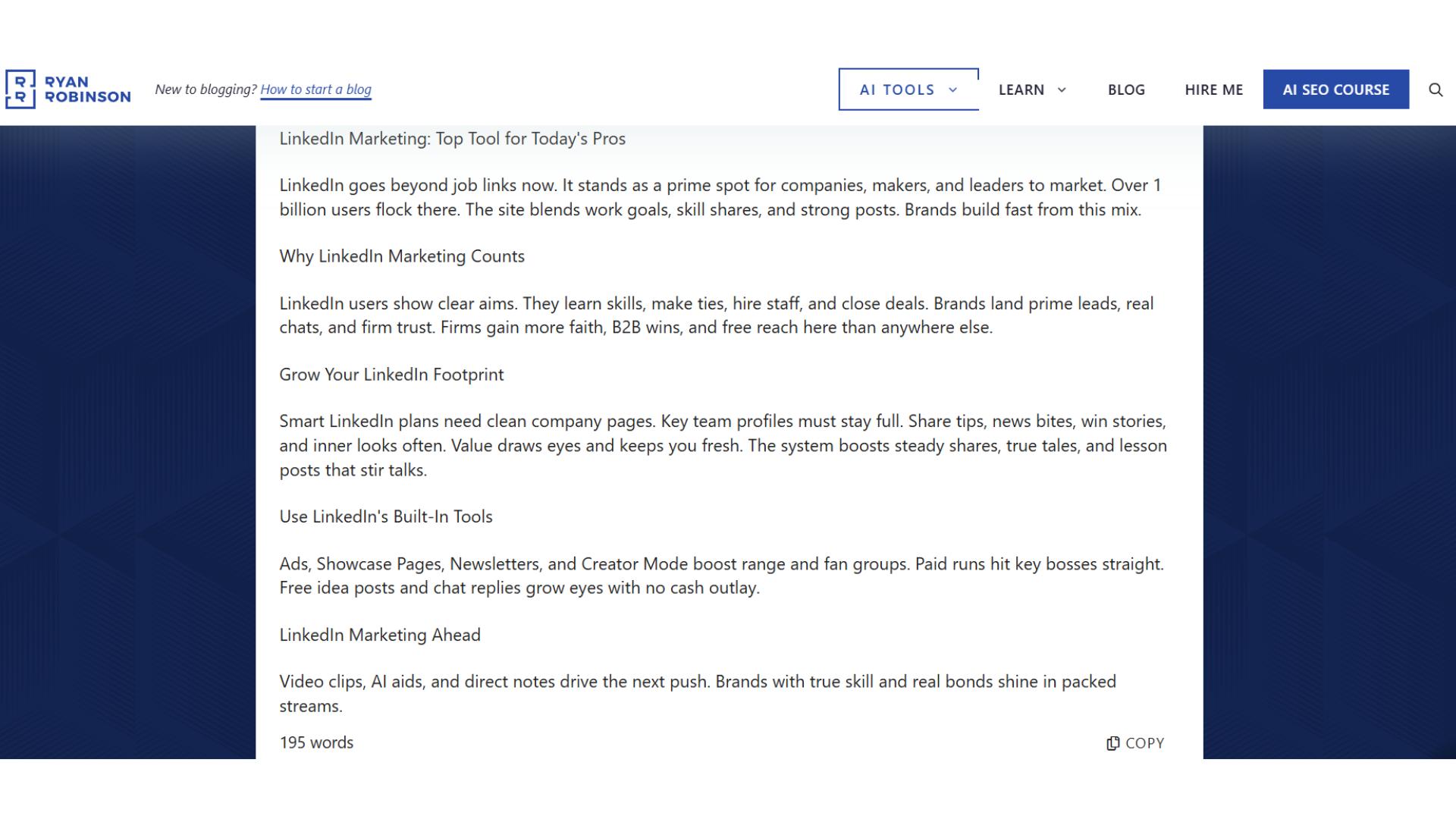The width and height of the screenshot is (1456, 819).
Task: Click the LEARN menu label
Action: 1021,89
